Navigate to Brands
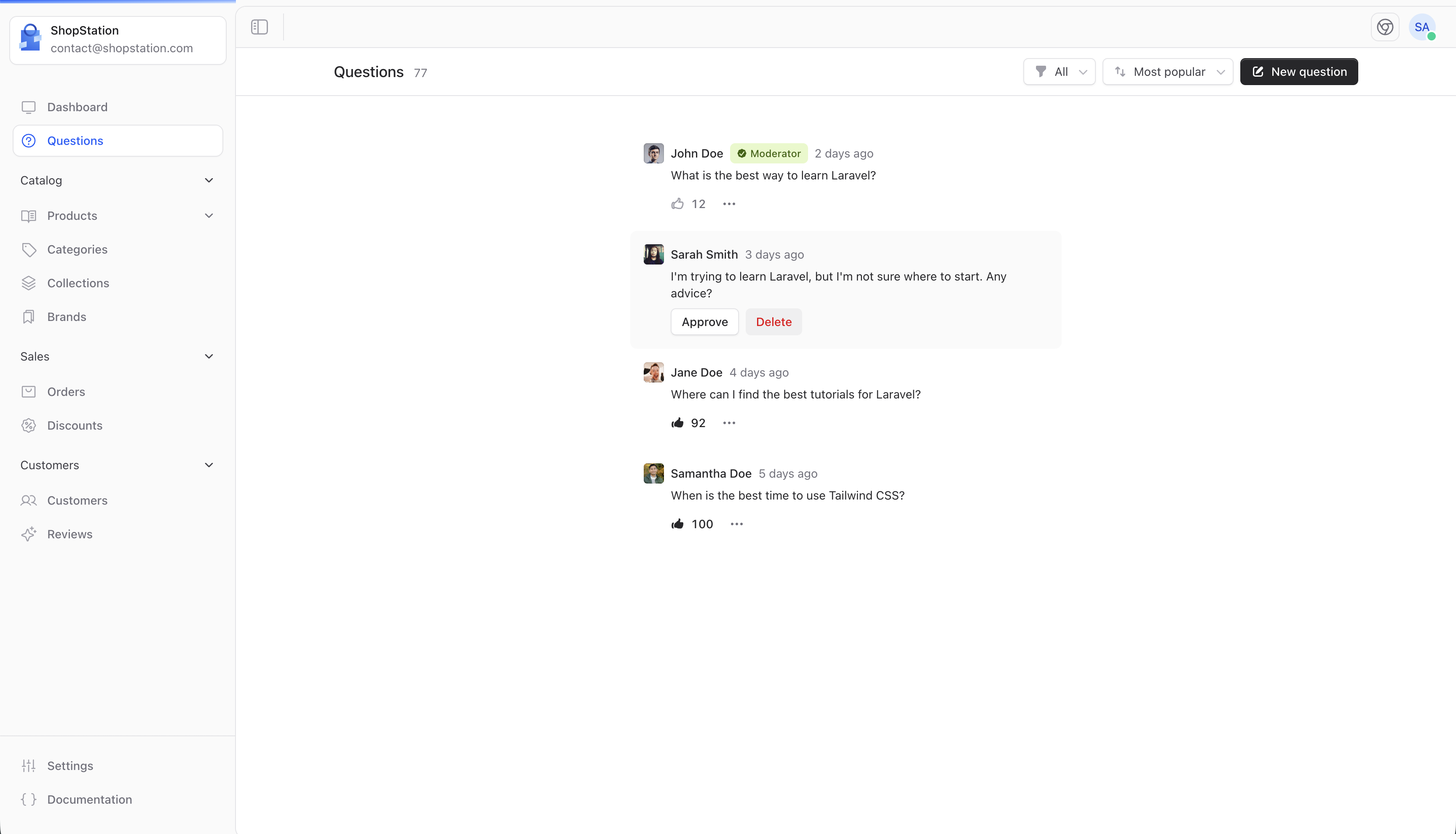Screen dimensions: 1456x834 tap(118, 317)
